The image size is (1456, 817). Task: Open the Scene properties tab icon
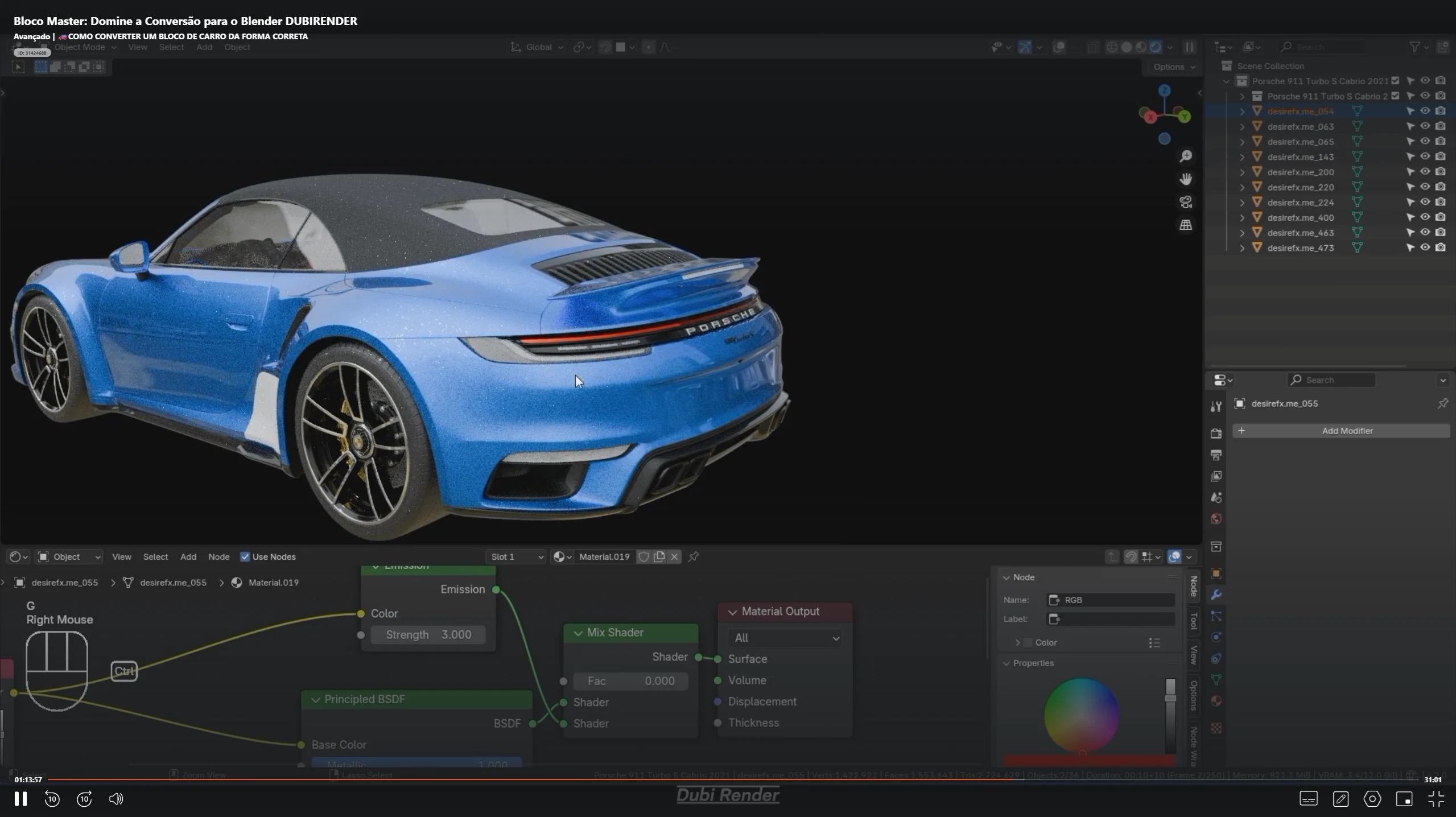tap(1216, 498)
